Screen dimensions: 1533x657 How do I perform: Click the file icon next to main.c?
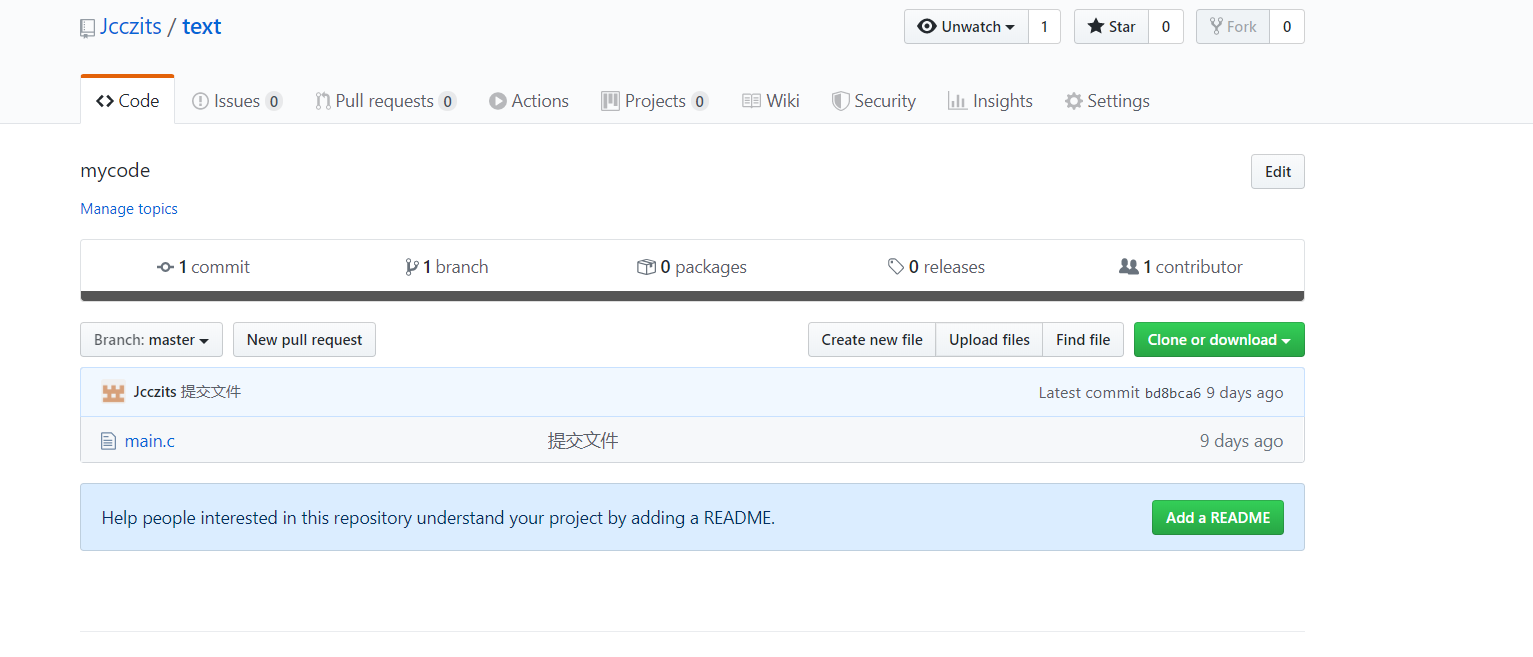click(109, 441)
